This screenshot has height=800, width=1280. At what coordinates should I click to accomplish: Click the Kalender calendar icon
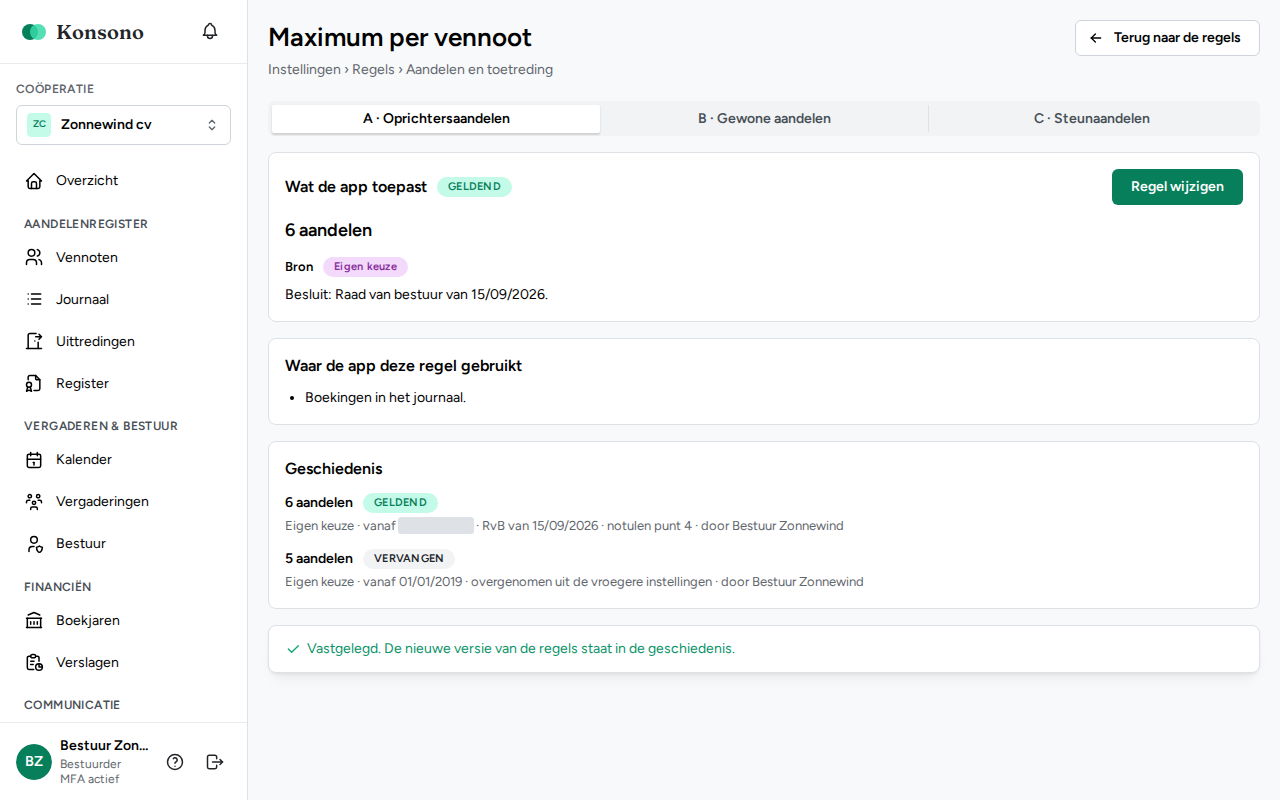[34, 460]
